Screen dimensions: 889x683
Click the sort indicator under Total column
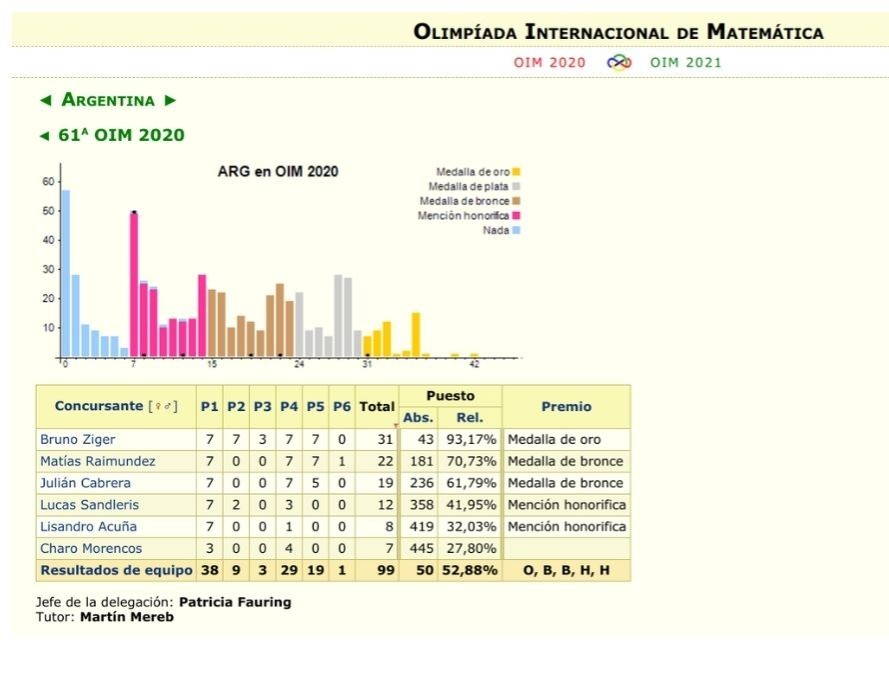[x=396, y=426]
